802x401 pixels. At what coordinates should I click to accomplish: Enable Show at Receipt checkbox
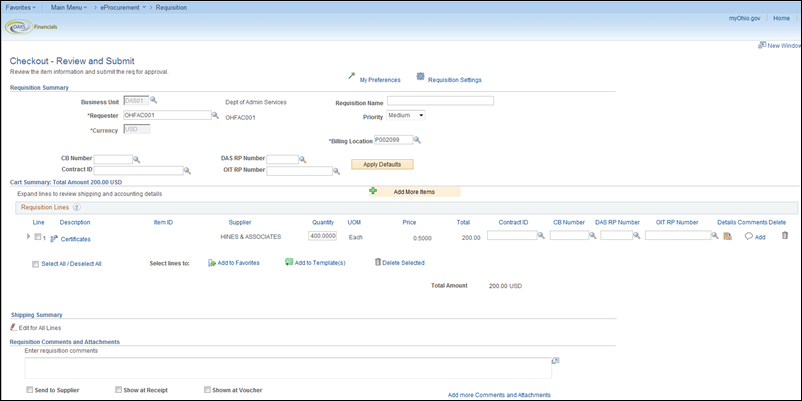pyautogui.click(x=118, y=390)
